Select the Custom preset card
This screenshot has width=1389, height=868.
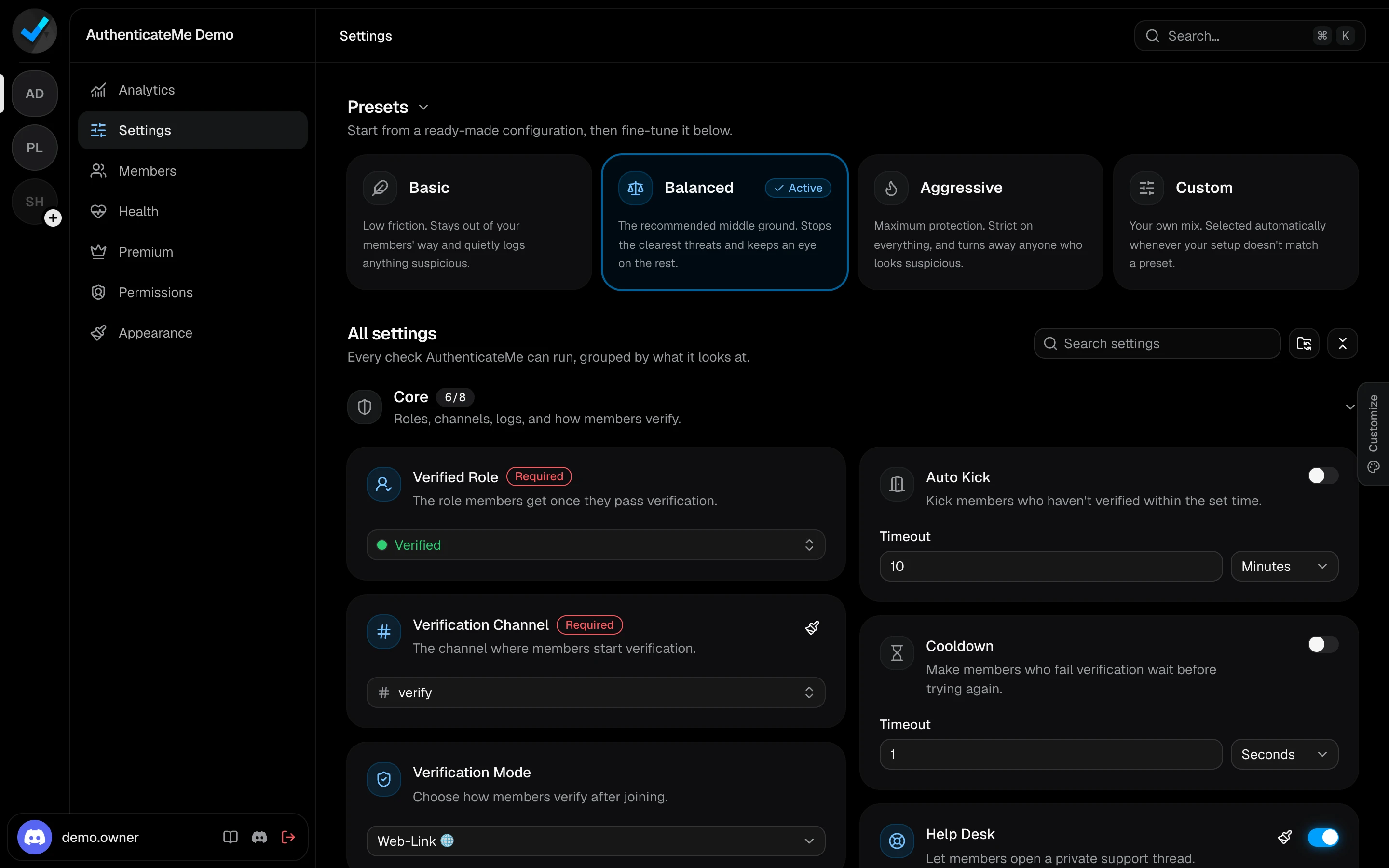(x=1235, y=222)
